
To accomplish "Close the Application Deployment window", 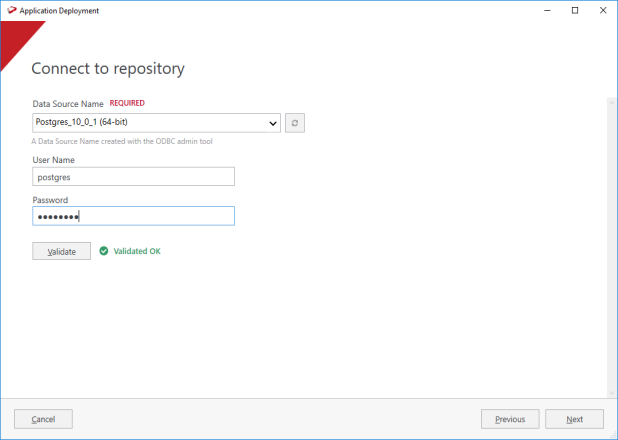I will click(x=603, y=10).
